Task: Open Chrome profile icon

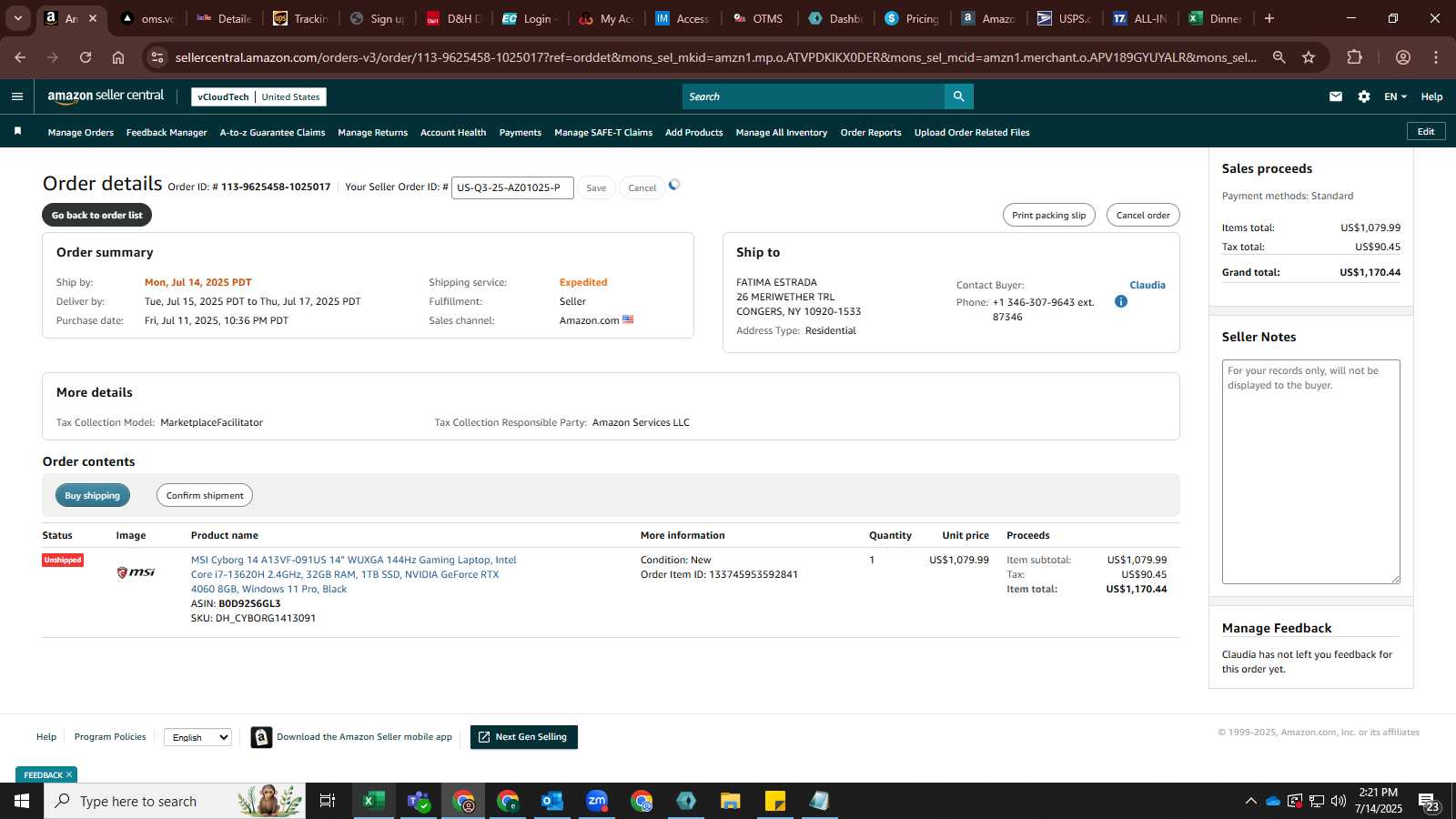Action: [1403, 57]
